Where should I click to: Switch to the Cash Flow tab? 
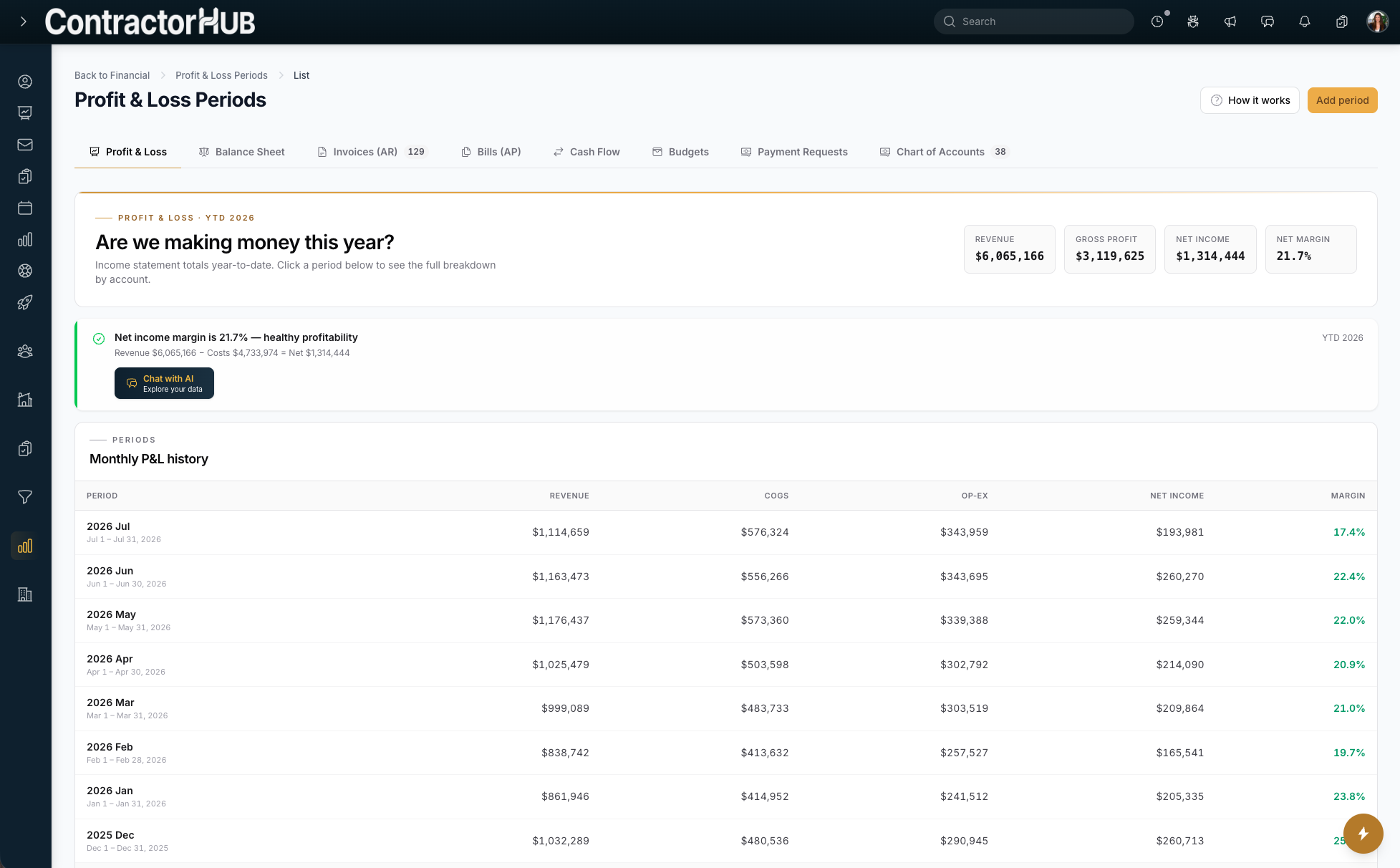[586, 152]
